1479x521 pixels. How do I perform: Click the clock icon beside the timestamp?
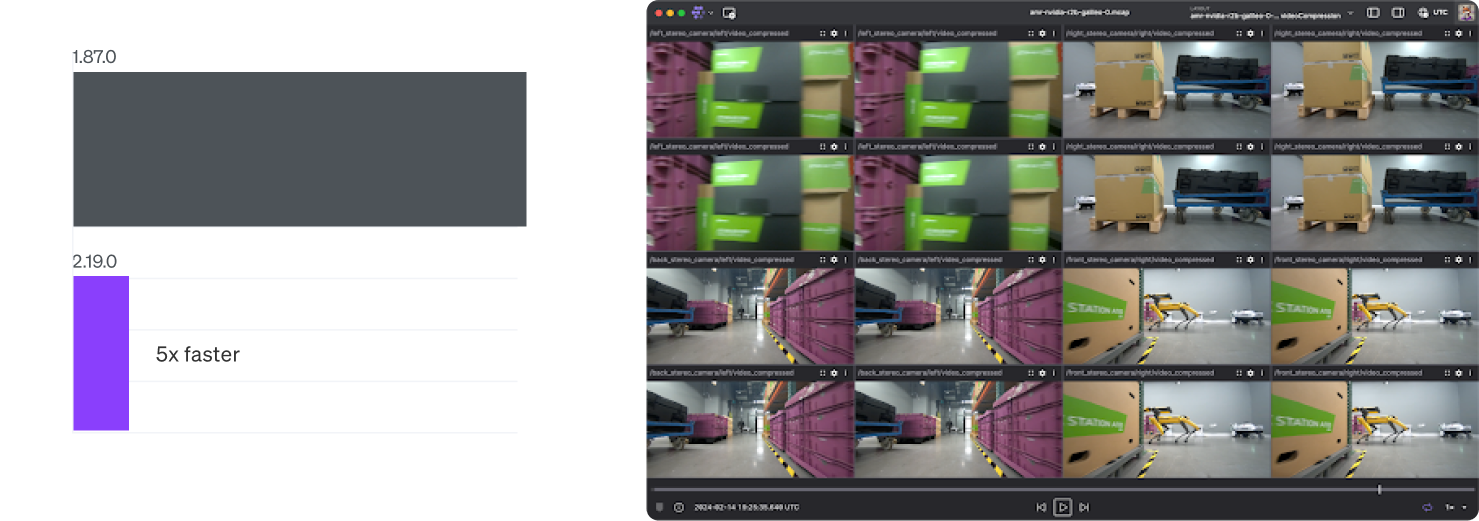(679, 507)
